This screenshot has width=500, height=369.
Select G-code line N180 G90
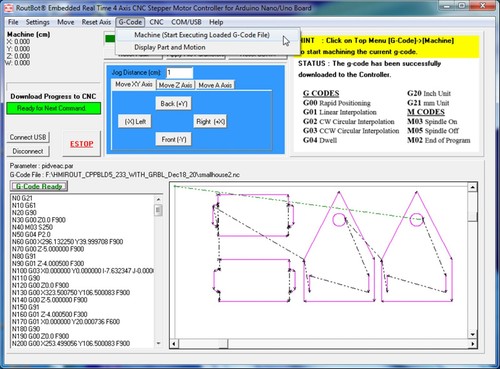coord(26,329)
